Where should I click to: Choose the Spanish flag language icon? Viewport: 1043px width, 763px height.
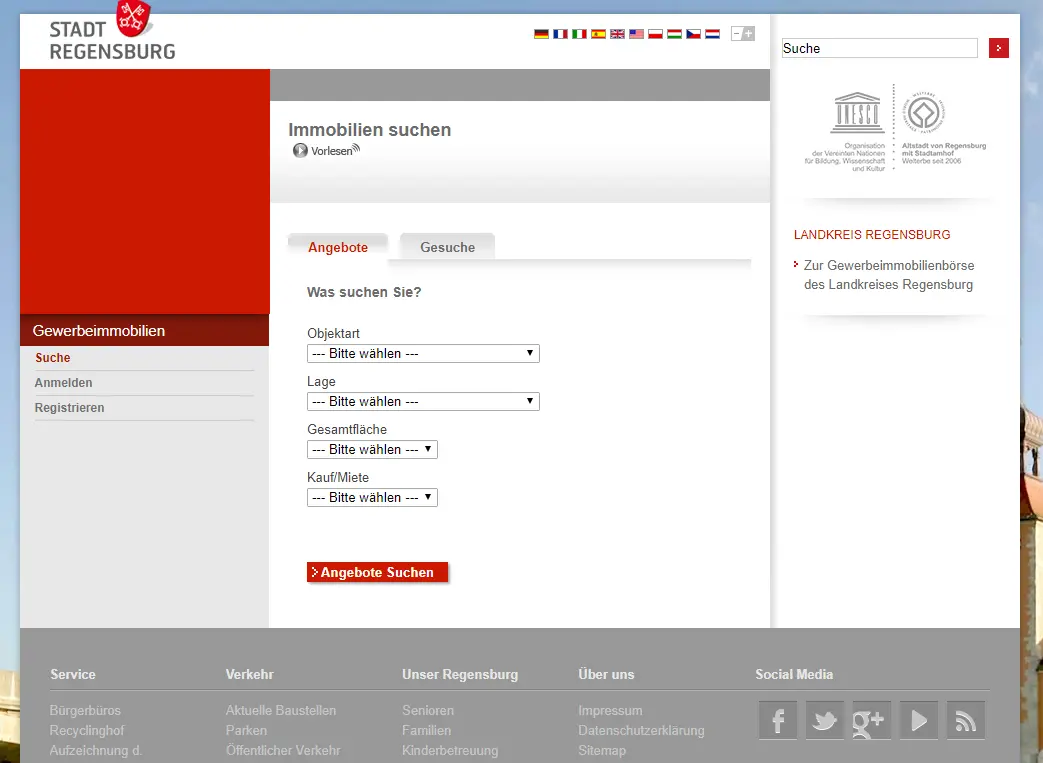(598, 34)
